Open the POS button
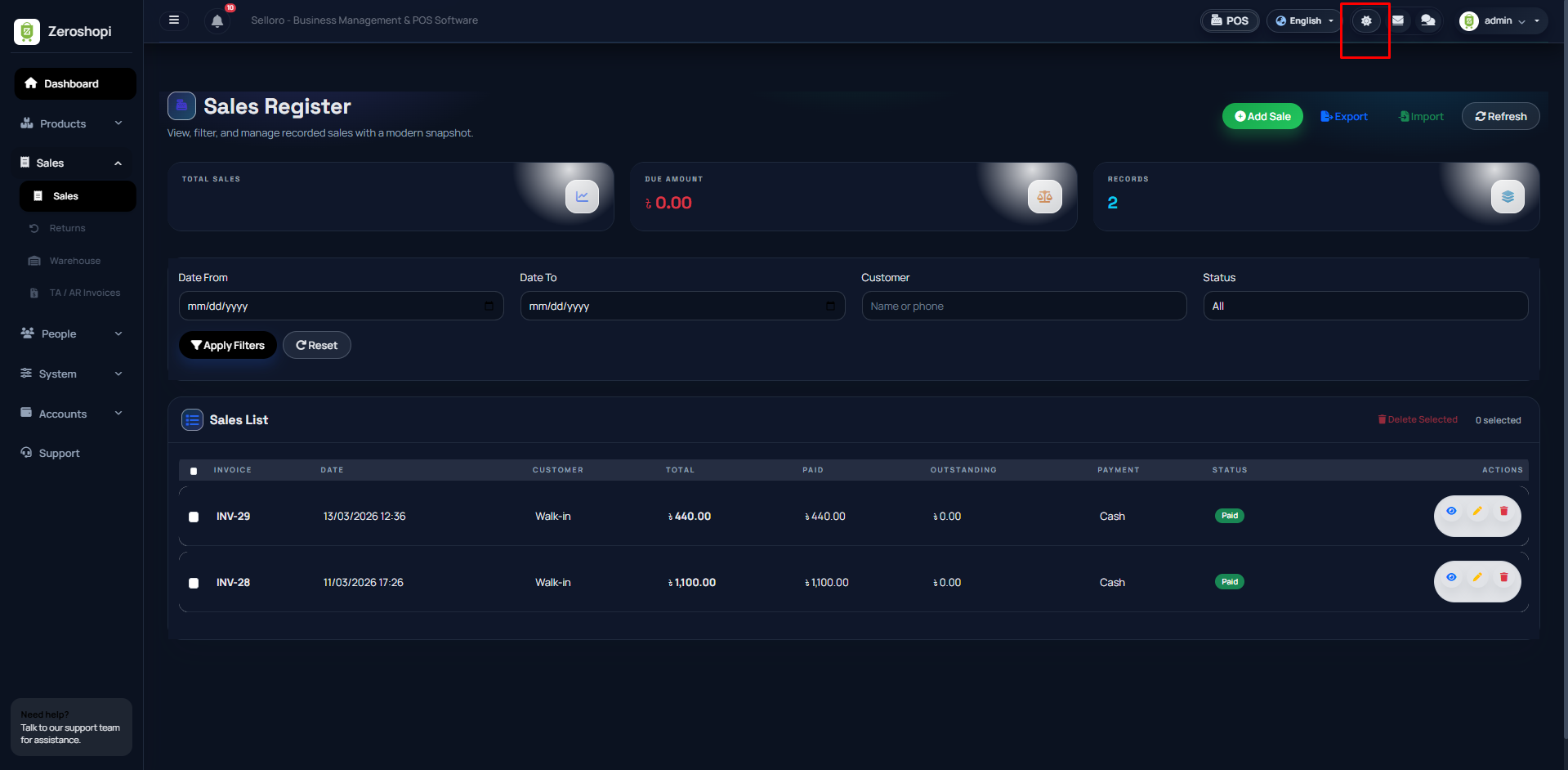The image size is (1568, 770). click(x=1230, y=21)
